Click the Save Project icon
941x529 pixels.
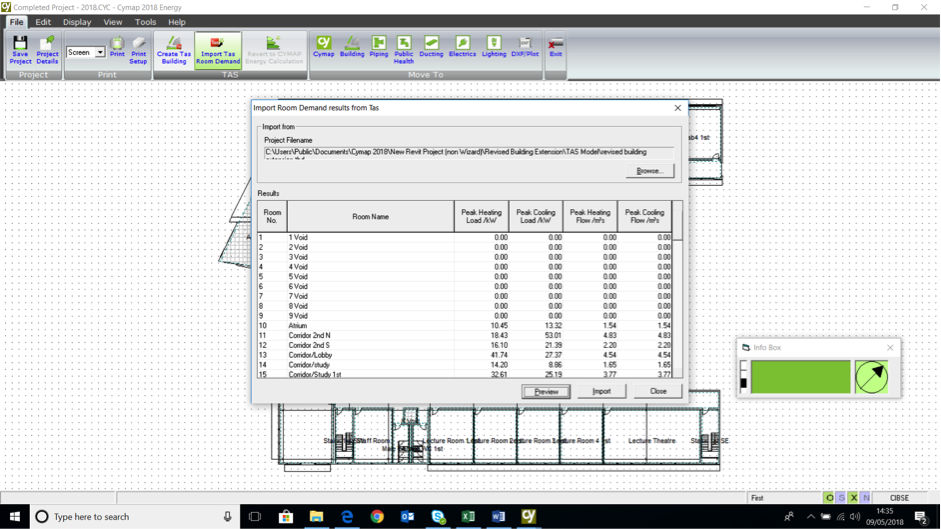pyautogui.click(x=20, y=50)
